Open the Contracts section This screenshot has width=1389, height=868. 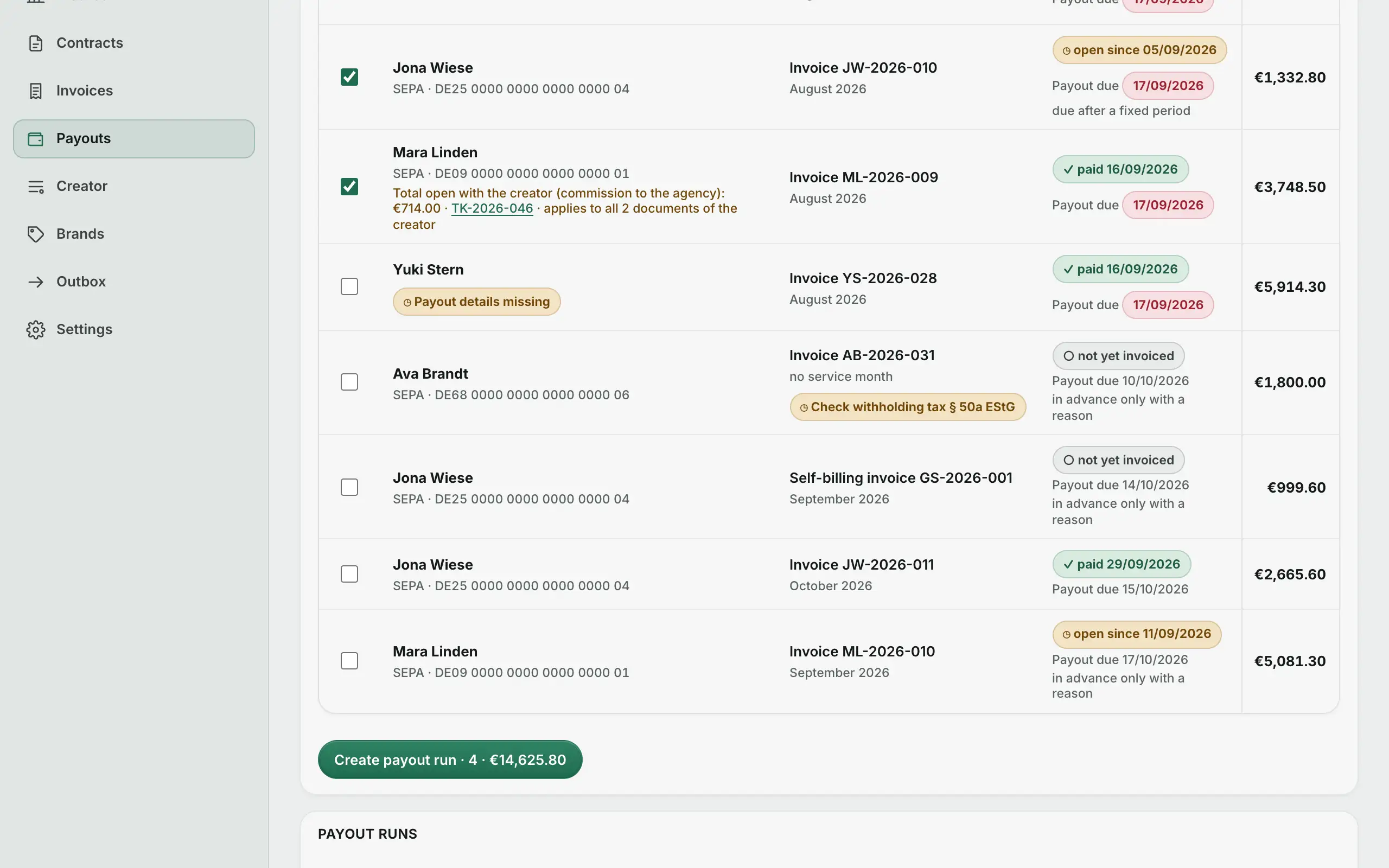coord(133,43)
